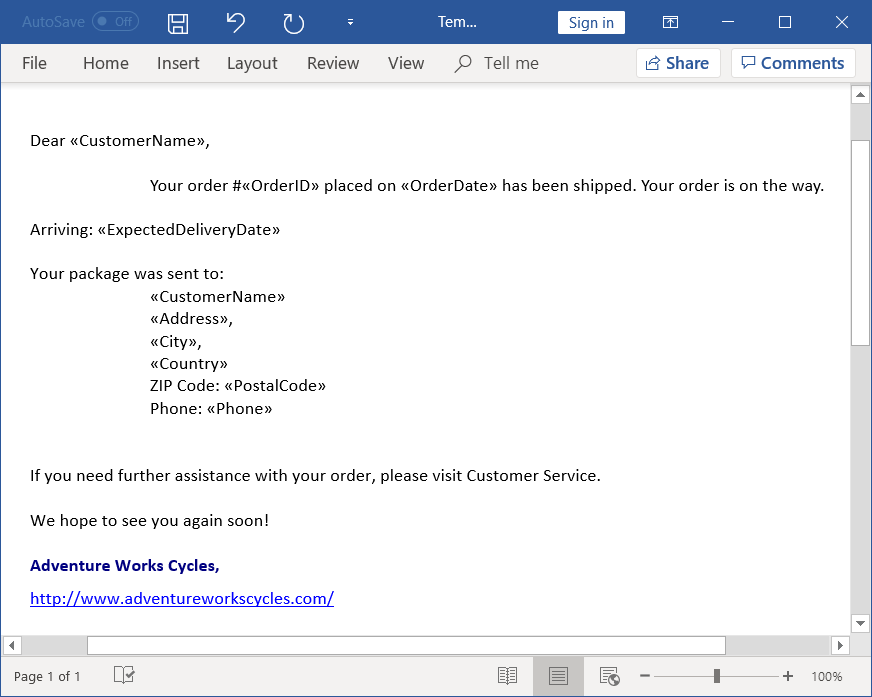Click the Undo arrow icon
The width and height of the screenshot is (872, 697).
click(236, 22)
